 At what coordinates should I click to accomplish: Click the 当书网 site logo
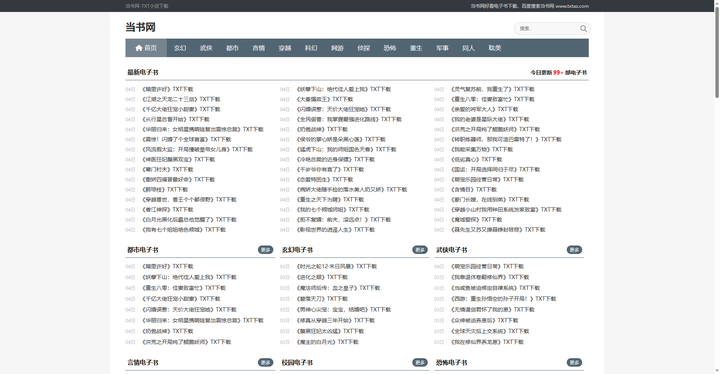(x=141, y=27)
